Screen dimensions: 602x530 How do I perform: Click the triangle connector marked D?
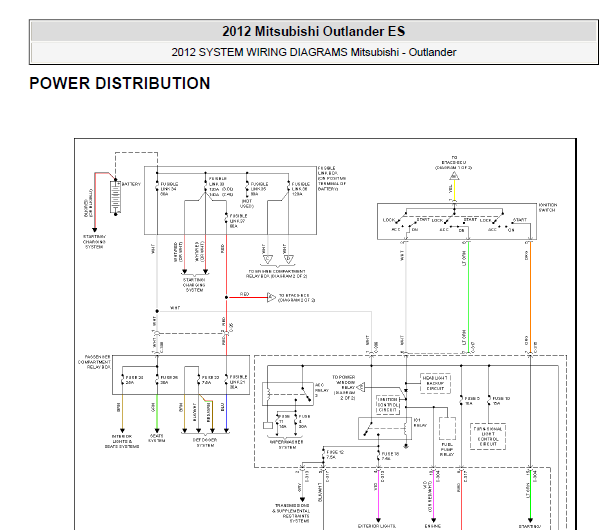click(x=289, y=260)
